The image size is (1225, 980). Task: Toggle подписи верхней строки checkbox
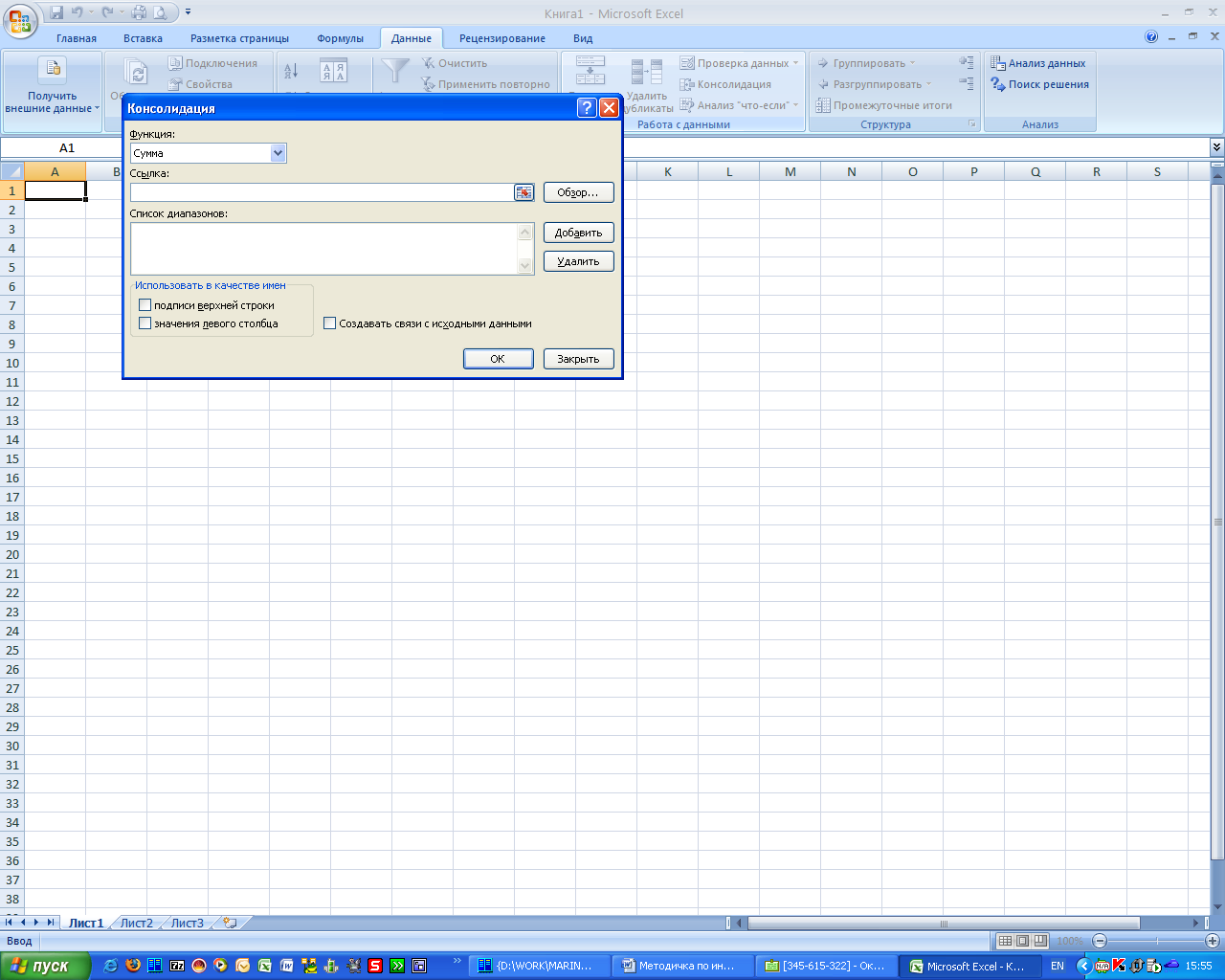tap(145, 305)
